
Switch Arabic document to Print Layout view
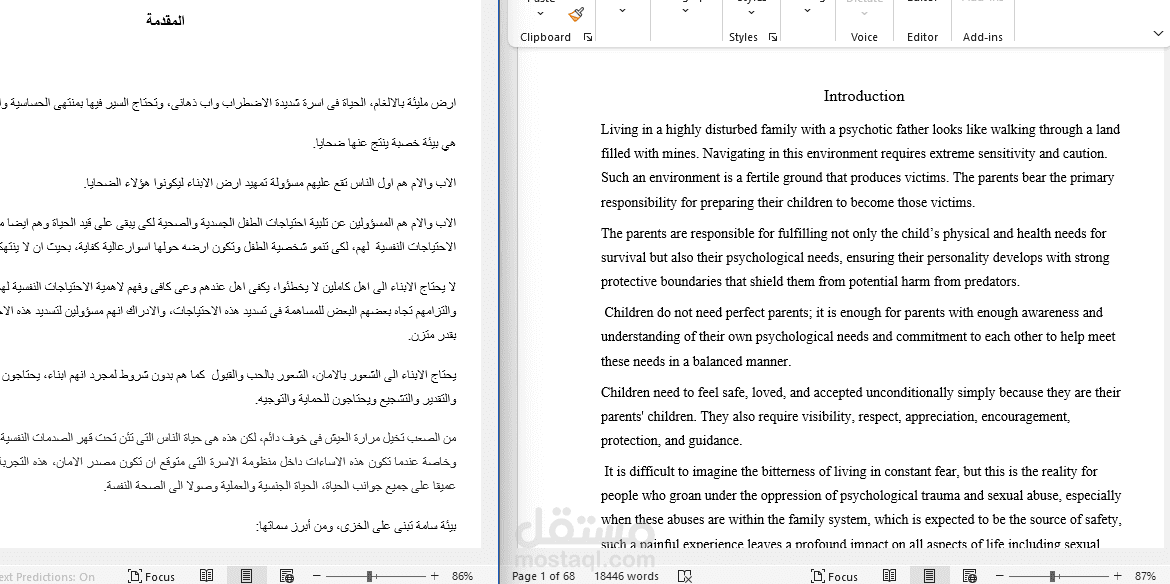click(x=246, y=576)
